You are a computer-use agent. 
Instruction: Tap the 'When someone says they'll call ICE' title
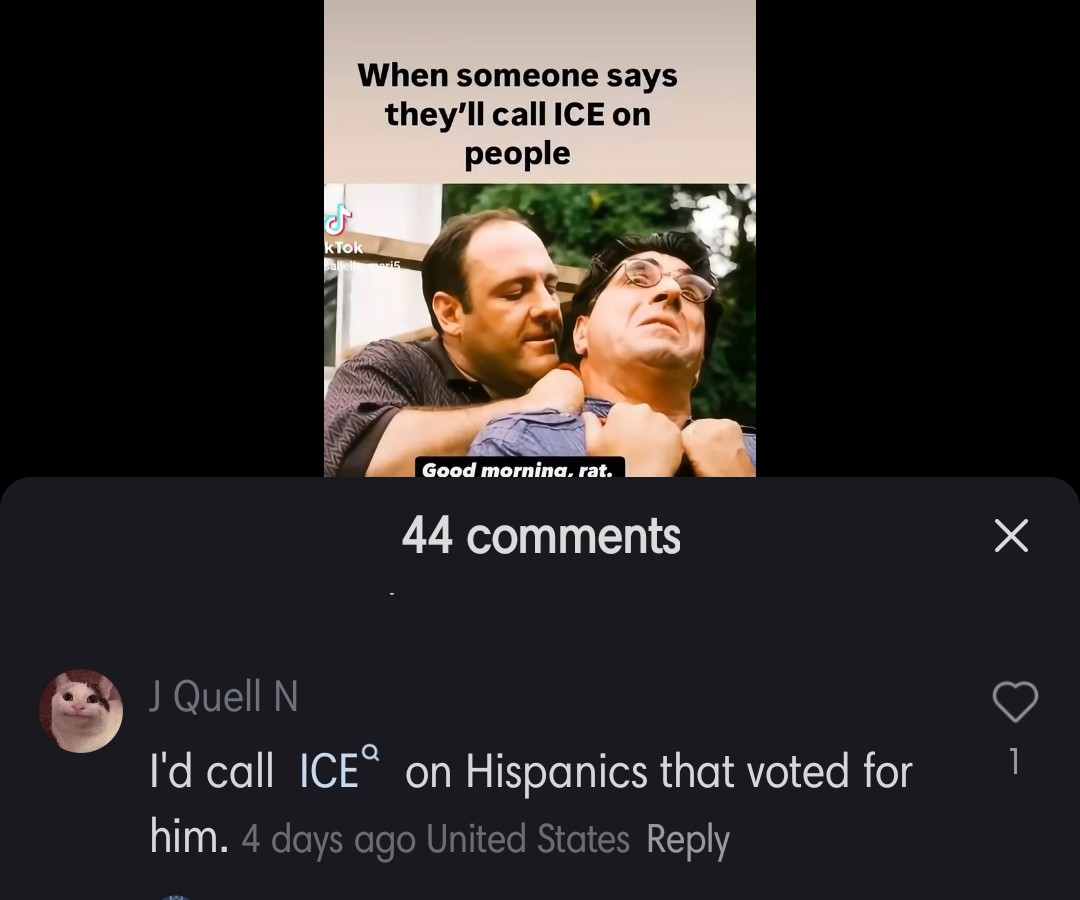click(x=517, y=114)
